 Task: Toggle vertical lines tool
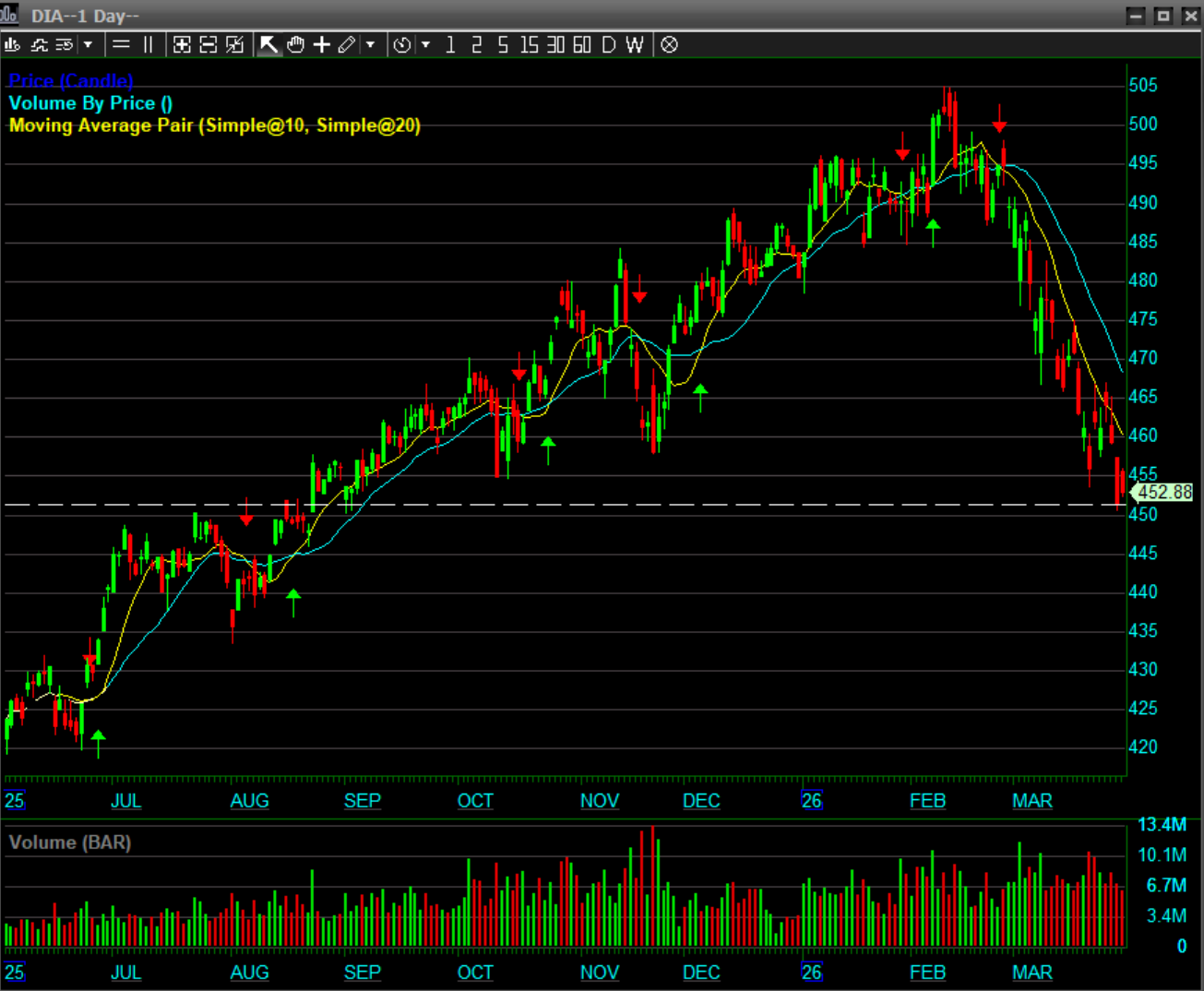tap(148, 44)
